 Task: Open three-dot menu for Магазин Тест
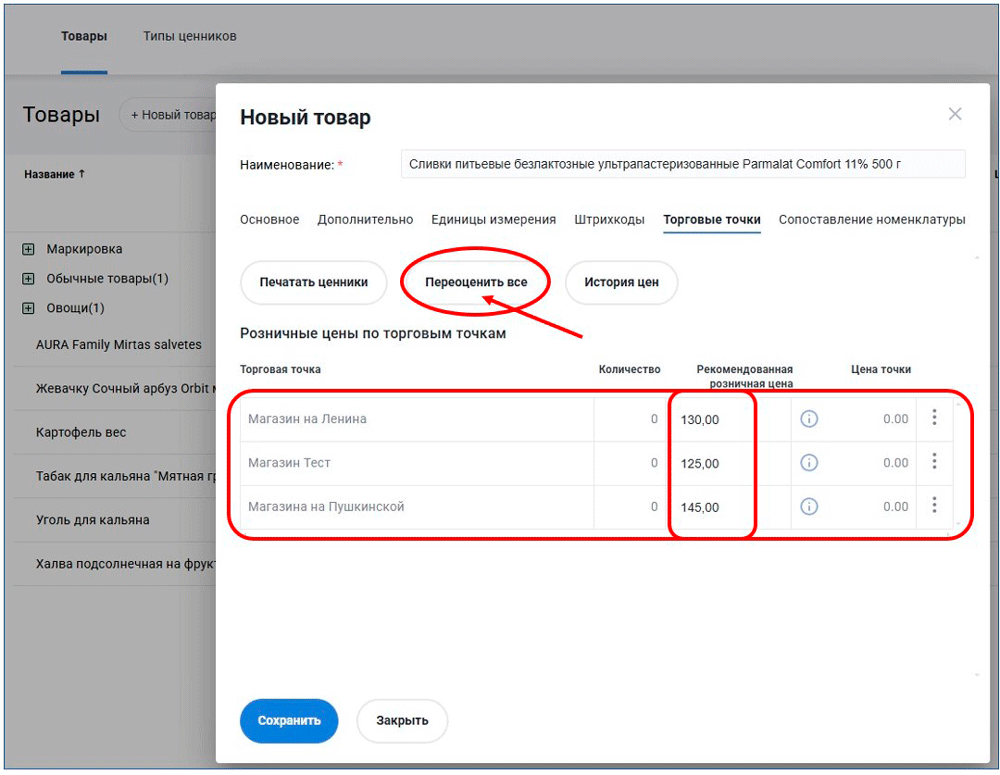click(x=934, y=462)
